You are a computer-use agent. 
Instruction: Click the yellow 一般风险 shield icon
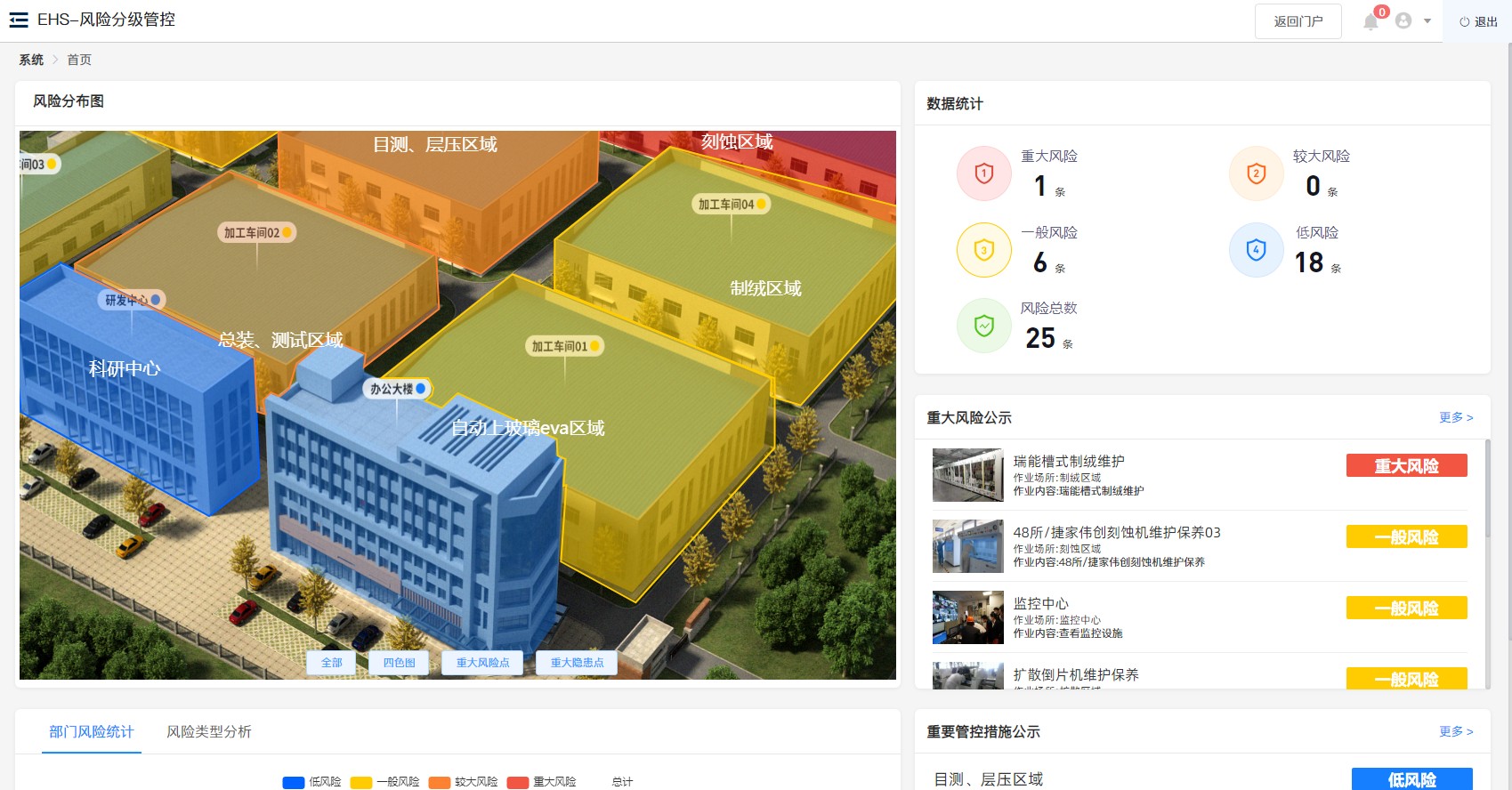tap(983, 250)
